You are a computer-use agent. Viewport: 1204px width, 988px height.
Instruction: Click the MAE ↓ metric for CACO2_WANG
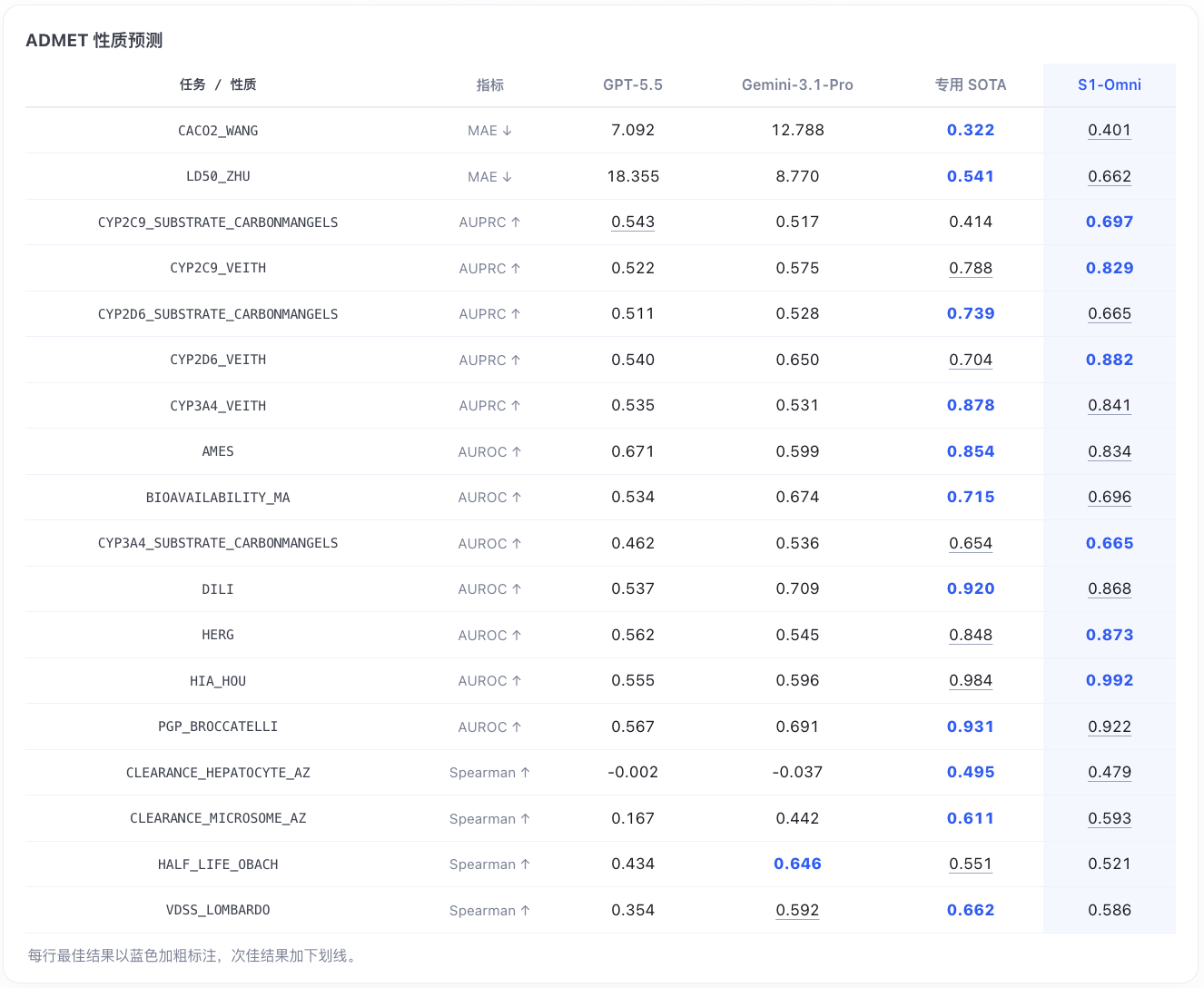(490, 131)
